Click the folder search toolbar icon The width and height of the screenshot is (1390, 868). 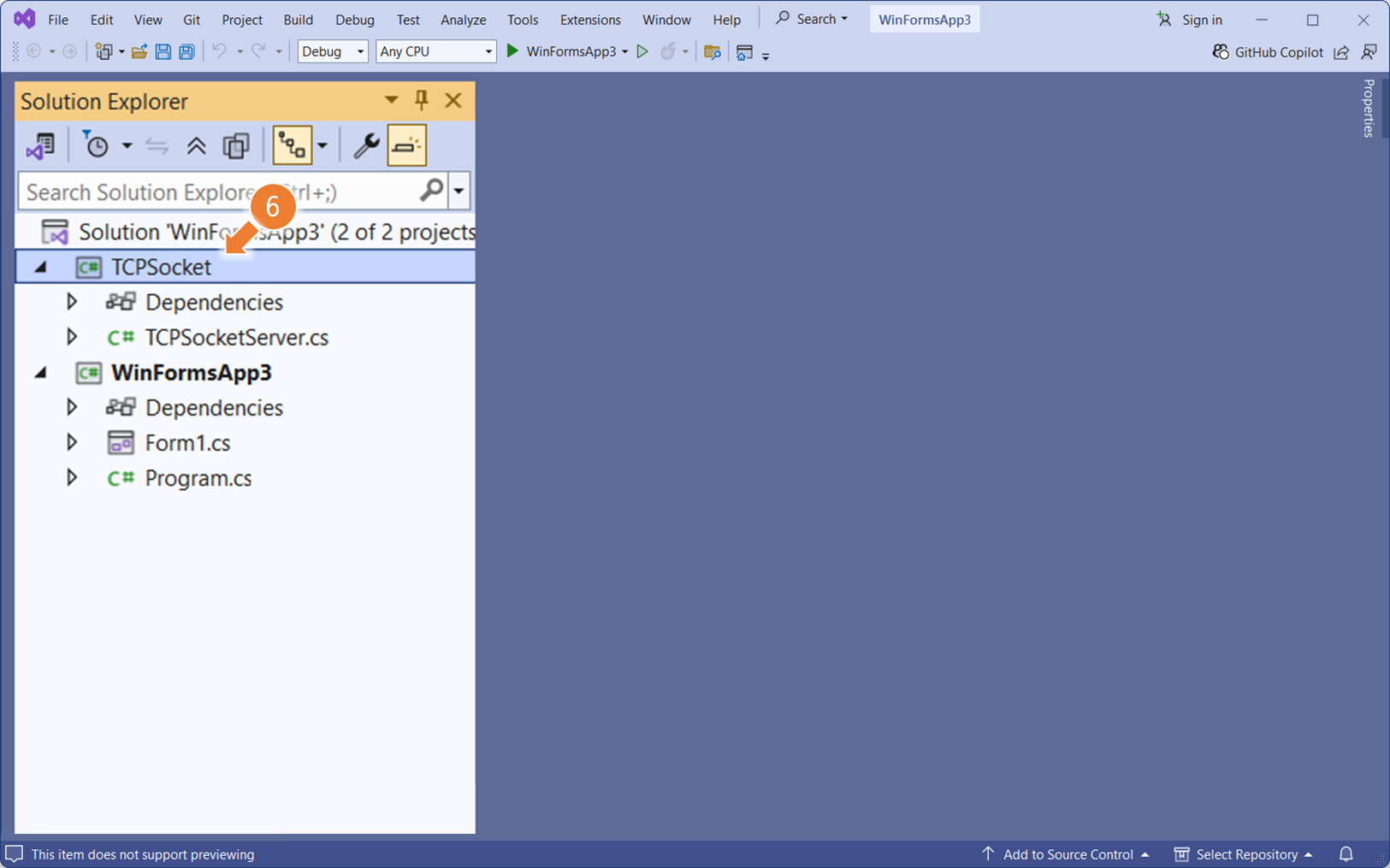coord(712,52)
